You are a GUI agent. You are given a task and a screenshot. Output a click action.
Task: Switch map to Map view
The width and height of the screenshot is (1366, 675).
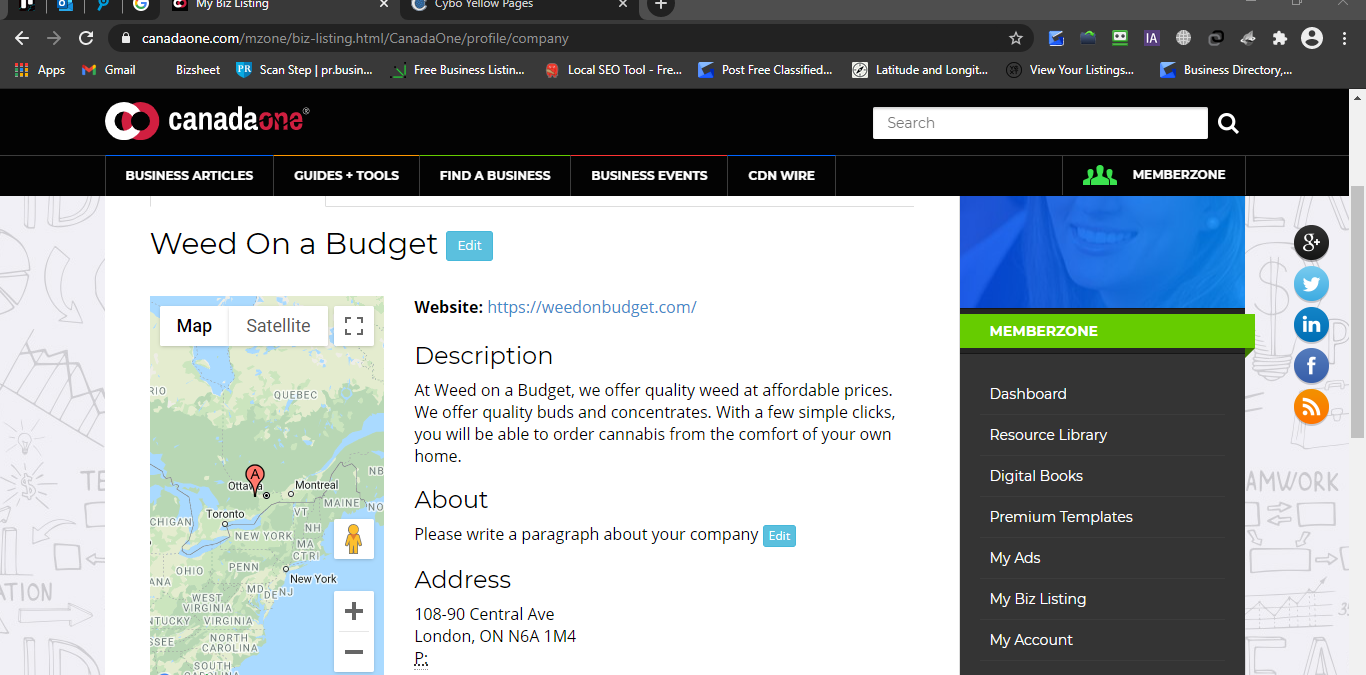click(194, 326)
